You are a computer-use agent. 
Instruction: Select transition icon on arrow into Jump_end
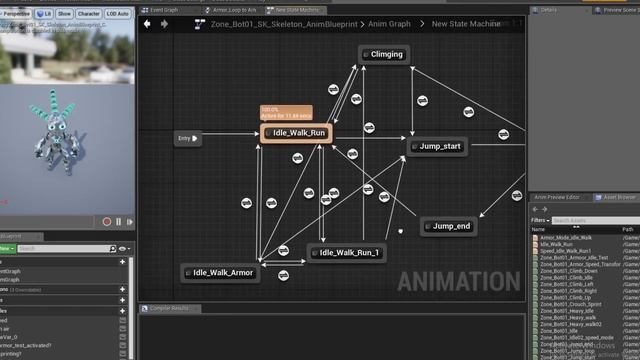(x=517, y=196)
